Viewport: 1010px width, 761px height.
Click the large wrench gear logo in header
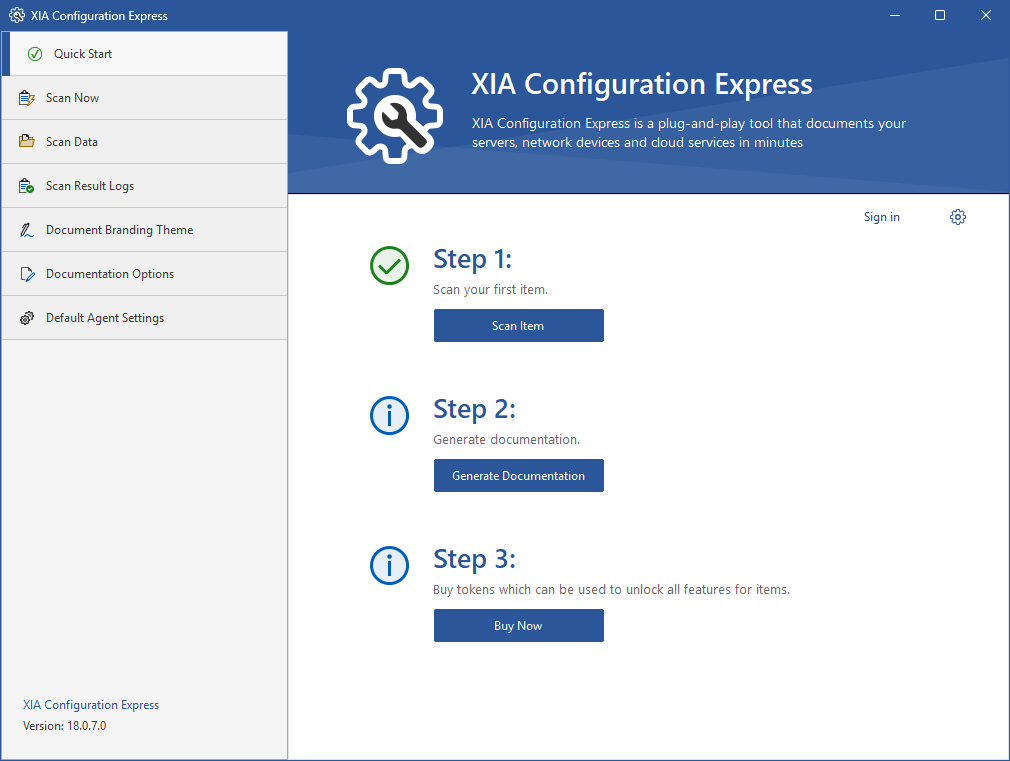click(394, 116)
